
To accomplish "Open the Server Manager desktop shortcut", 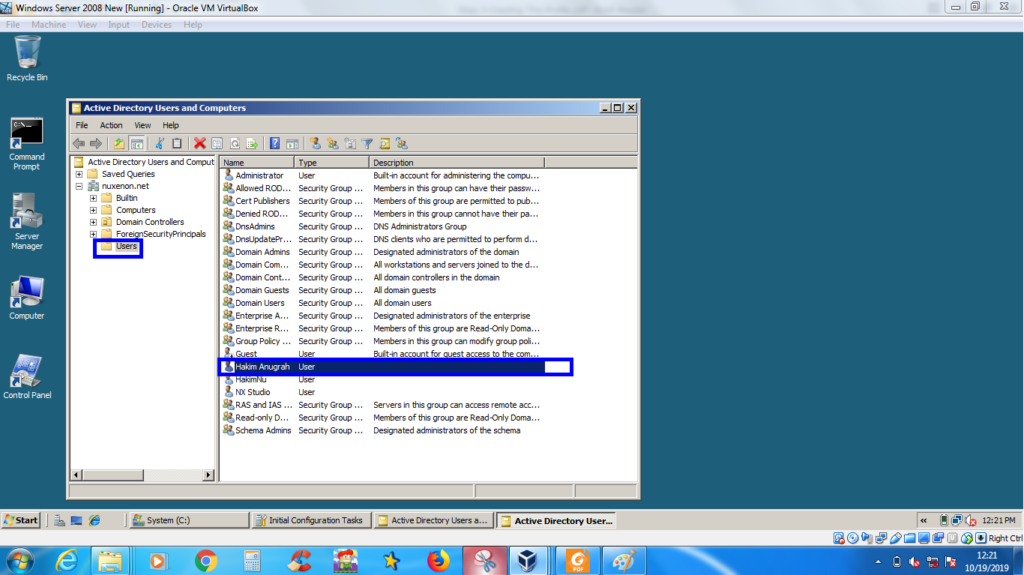I will coord(27,222).
